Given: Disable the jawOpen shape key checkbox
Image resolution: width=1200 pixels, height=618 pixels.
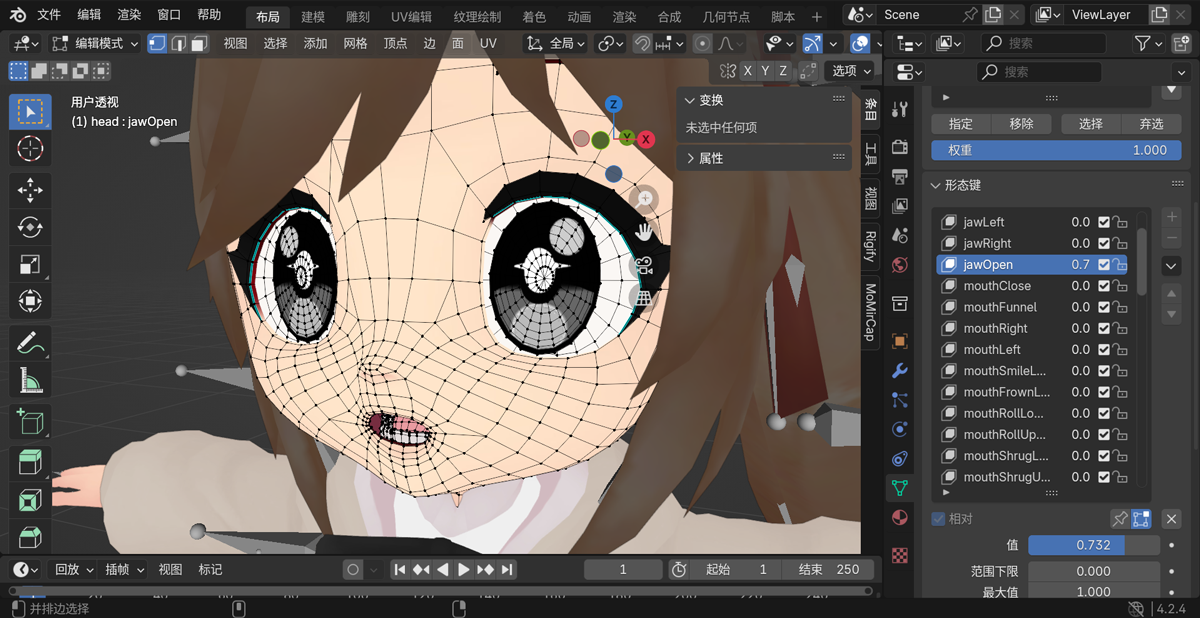Looking at the screenshot, I should tap(1104, 265).
